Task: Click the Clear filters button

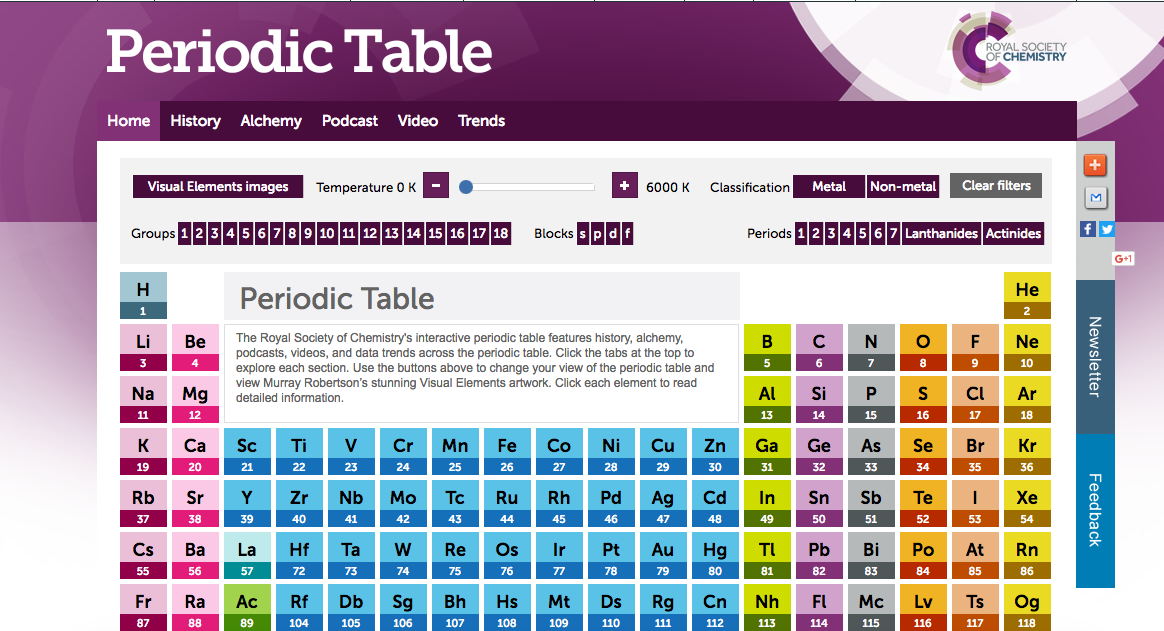Action: point(995,185)
